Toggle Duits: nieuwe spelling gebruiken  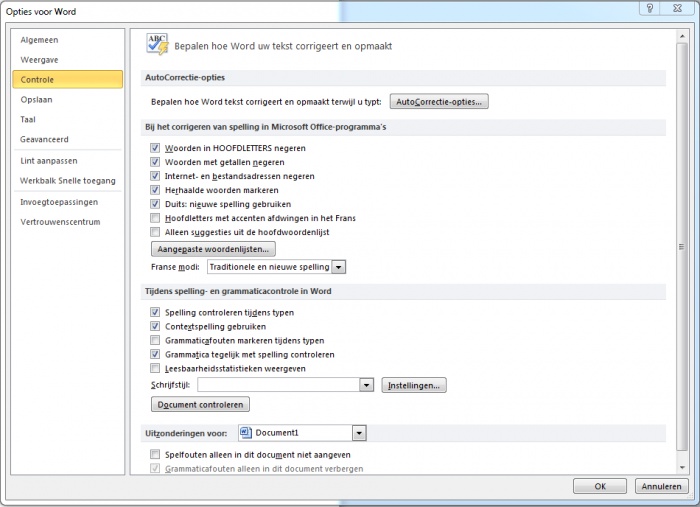(155, 204)
